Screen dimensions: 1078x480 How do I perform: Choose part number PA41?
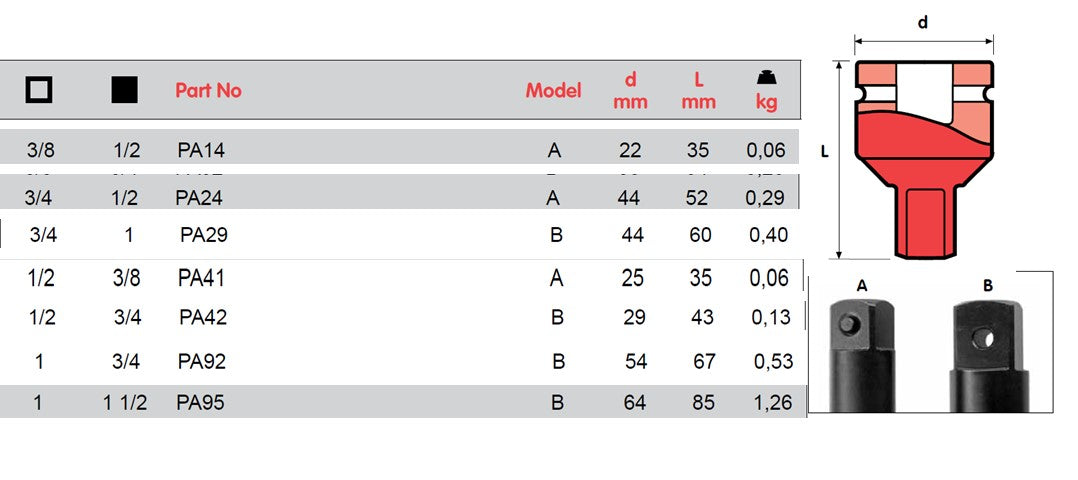click(201, 277)
